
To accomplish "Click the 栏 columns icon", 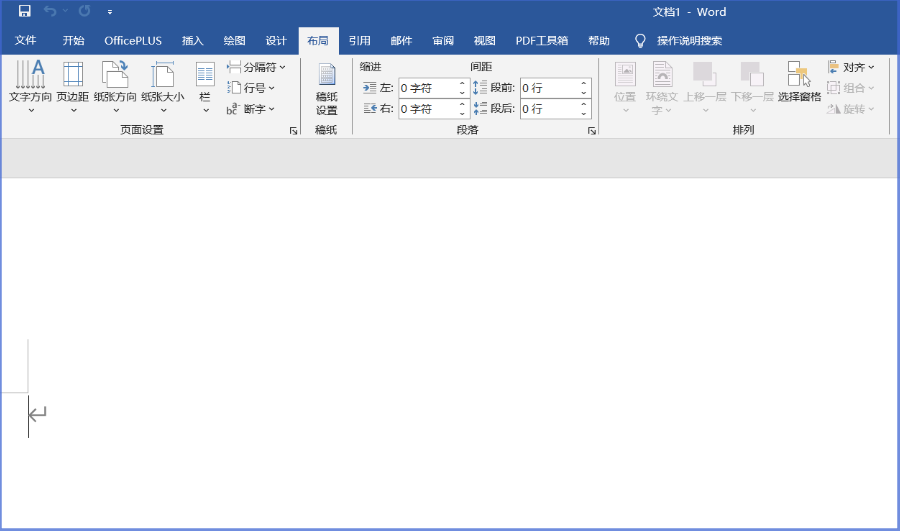I will (x=205, y=74).
